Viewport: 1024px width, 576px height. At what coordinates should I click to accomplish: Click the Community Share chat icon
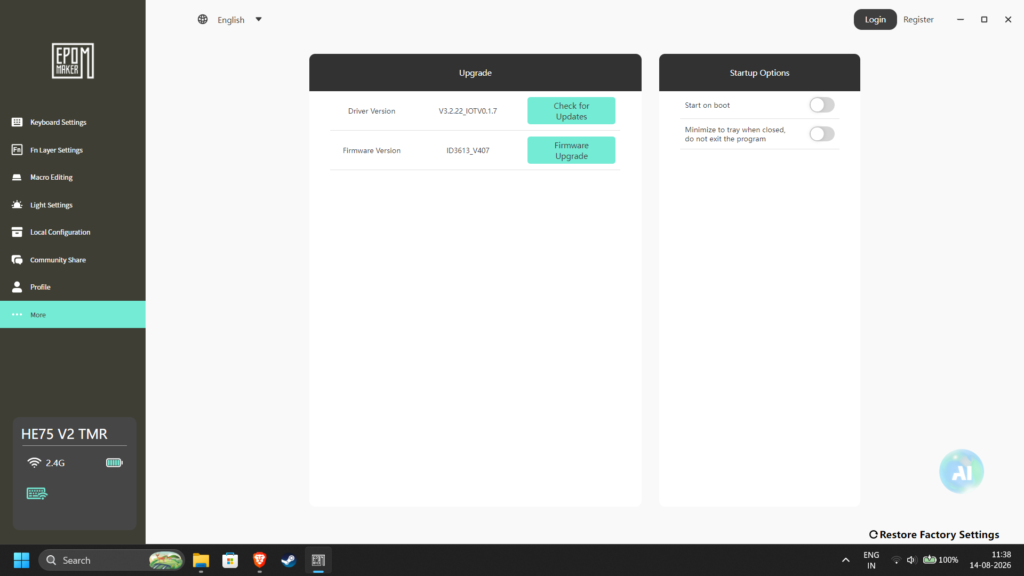click(x=17, y=259)
